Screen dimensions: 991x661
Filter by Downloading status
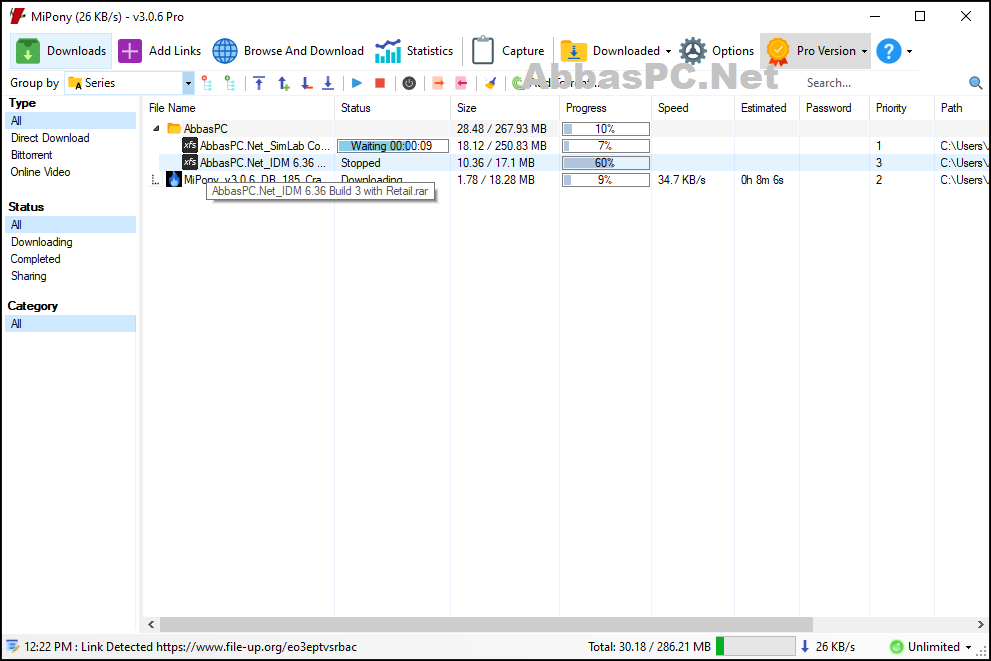[42, 242]
